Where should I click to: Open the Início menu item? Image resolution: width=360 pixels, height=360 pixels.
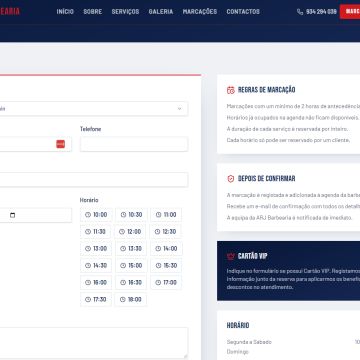[x=65, y=12]
